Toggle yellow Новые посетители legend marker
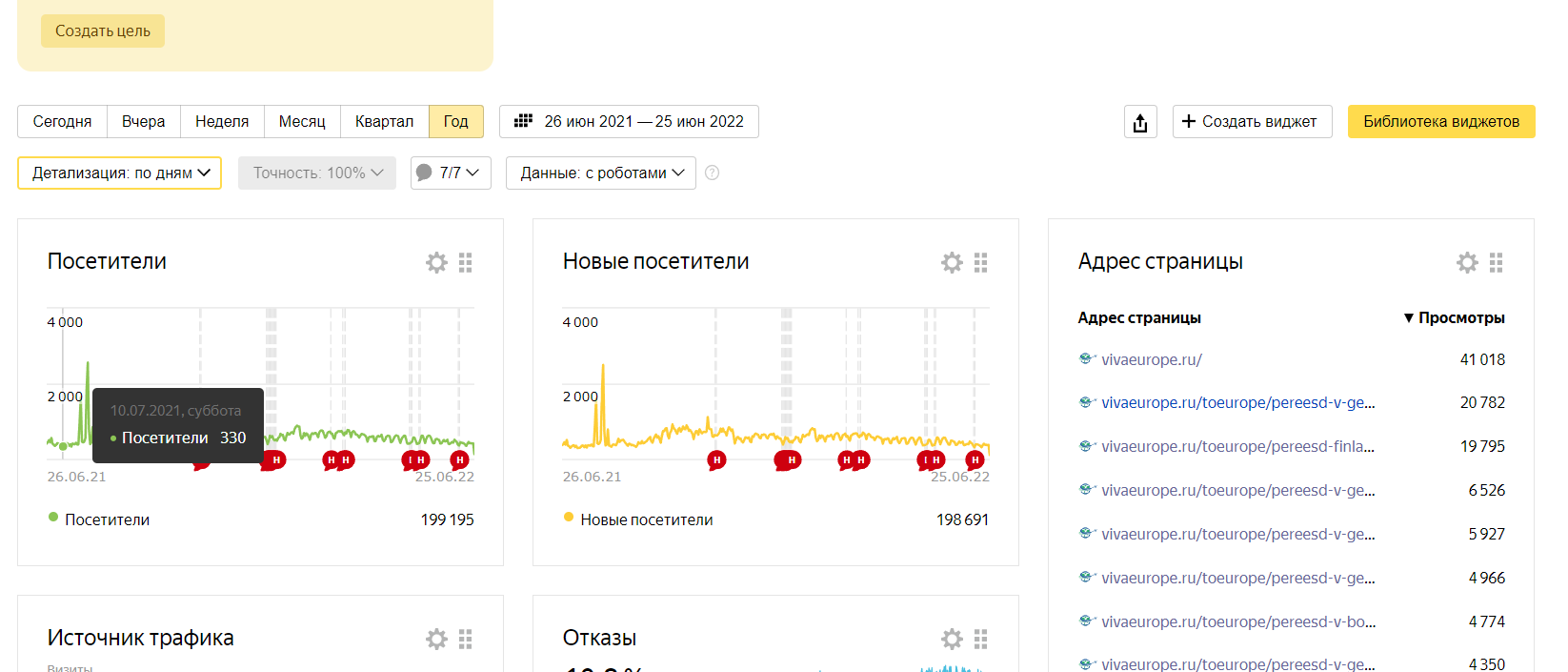 point(569,517)
